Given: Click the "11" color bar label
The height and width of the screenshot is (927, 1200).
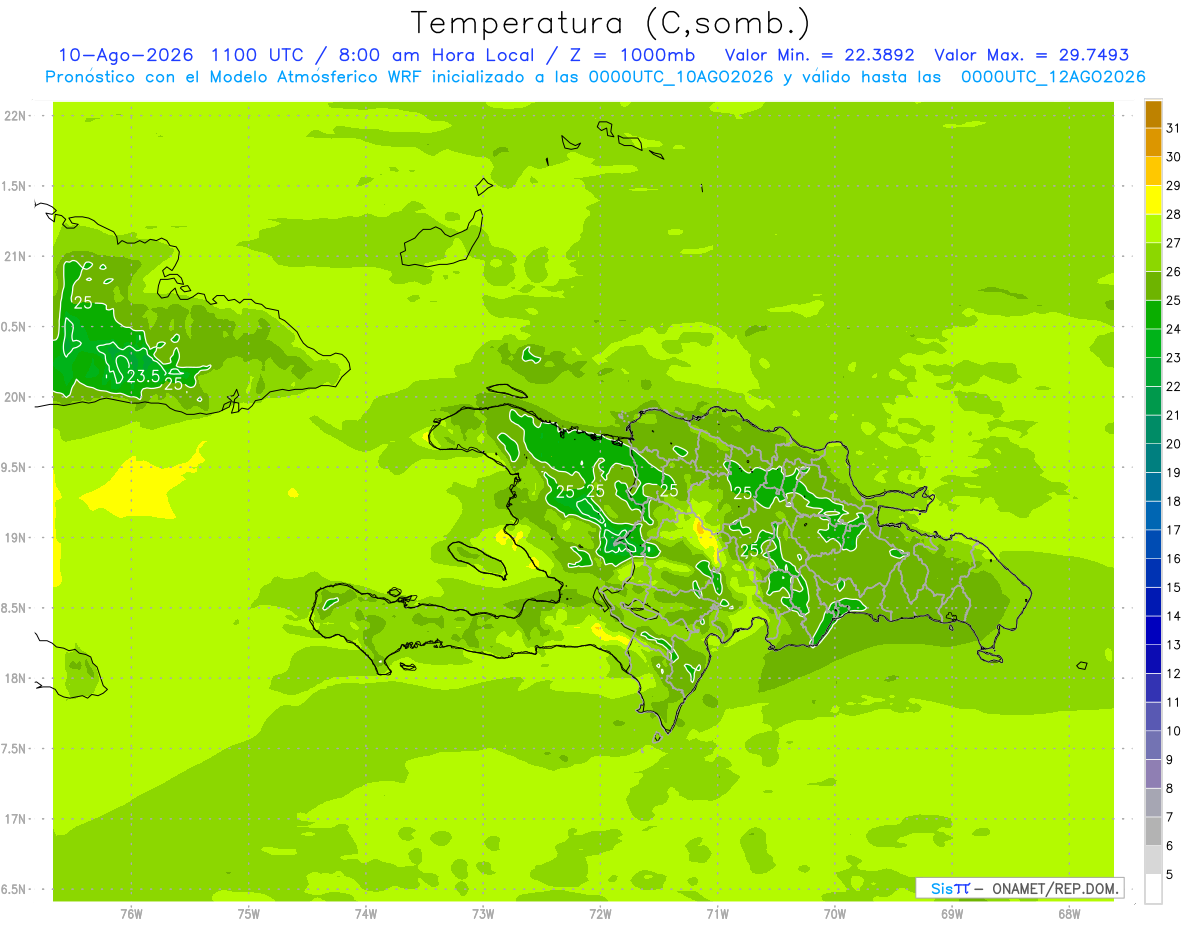Looking at the screenshot, I should coord(1173,702).
